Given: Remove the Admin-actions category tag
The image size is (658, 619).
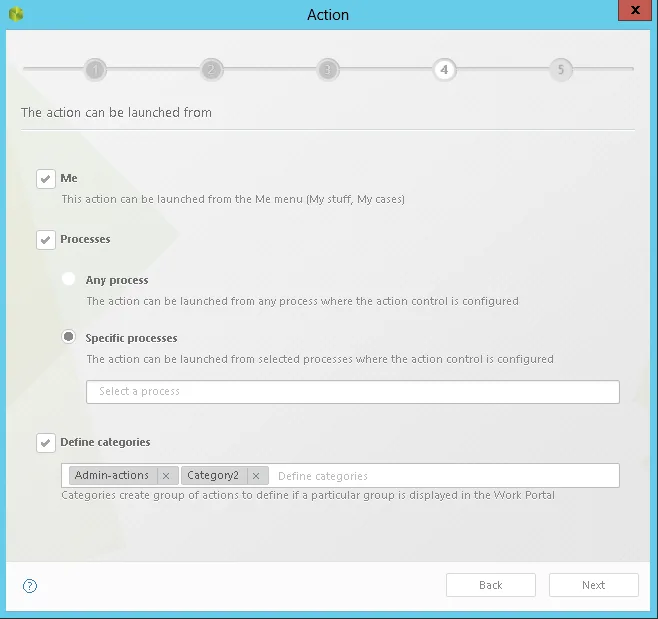Looking at the screenshot, I should (x=166, y=476).
